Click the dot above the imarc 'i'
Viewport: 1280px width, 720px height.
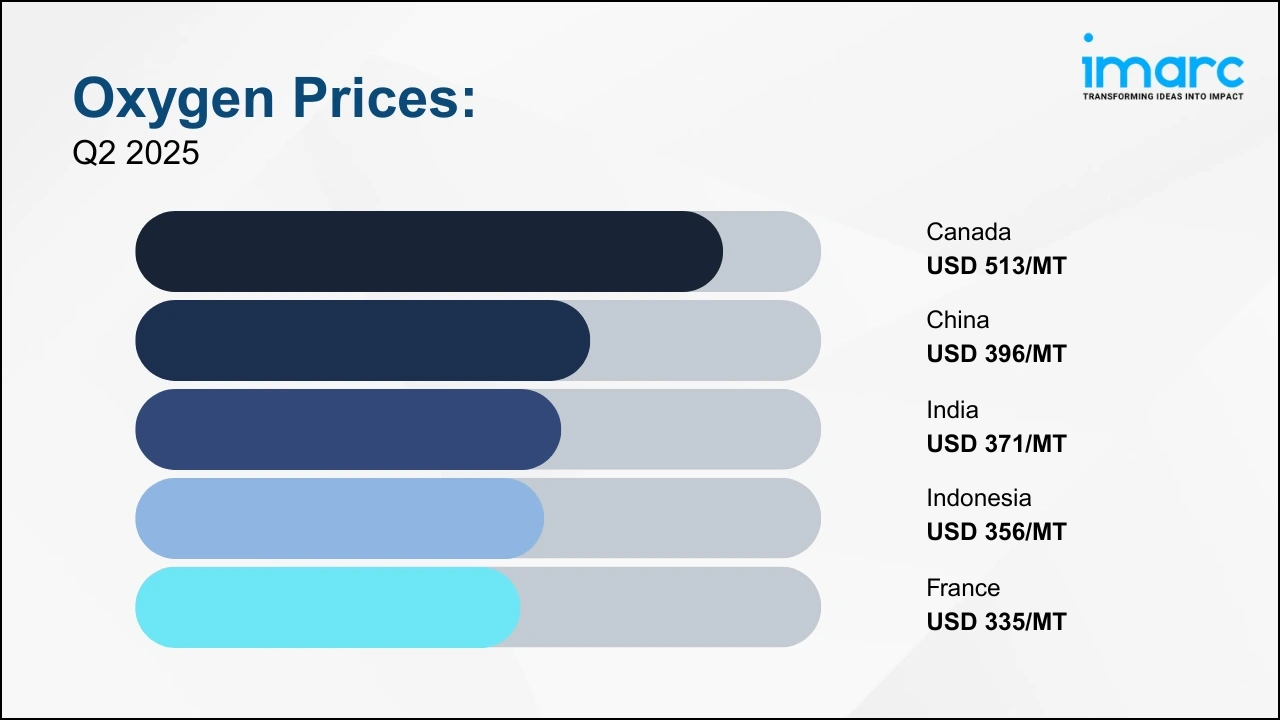point(1088,39)
